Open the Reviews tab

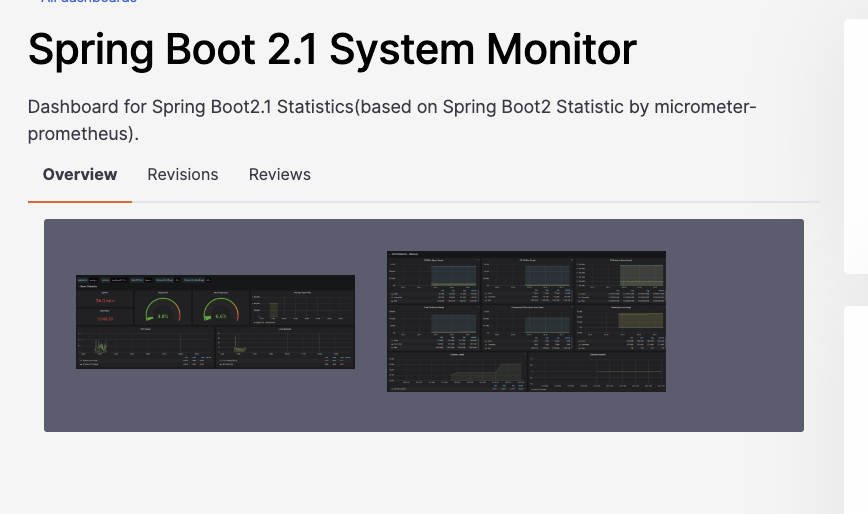pyautogui.click(x=280, y=175)
